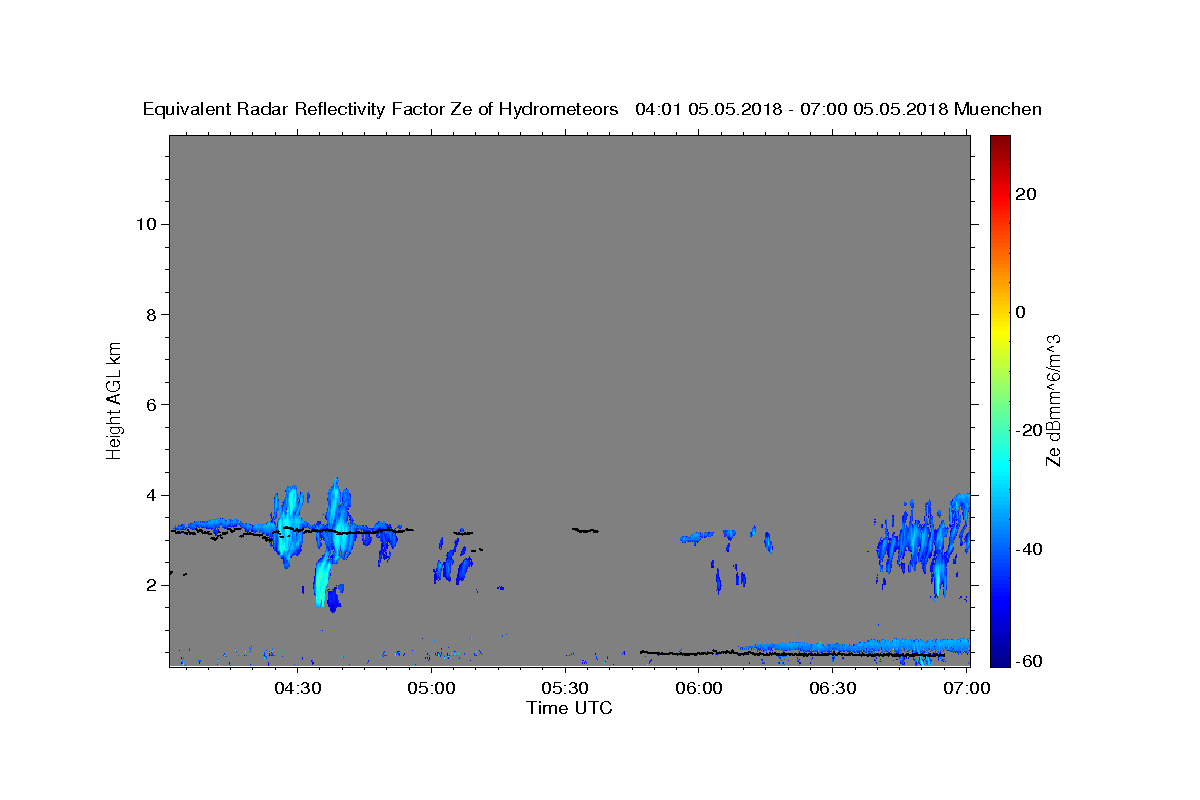This screenshot has width=1200, height=800.
Task: Click the colorbar label '-40'
Action: click(x=1030, y=548)
